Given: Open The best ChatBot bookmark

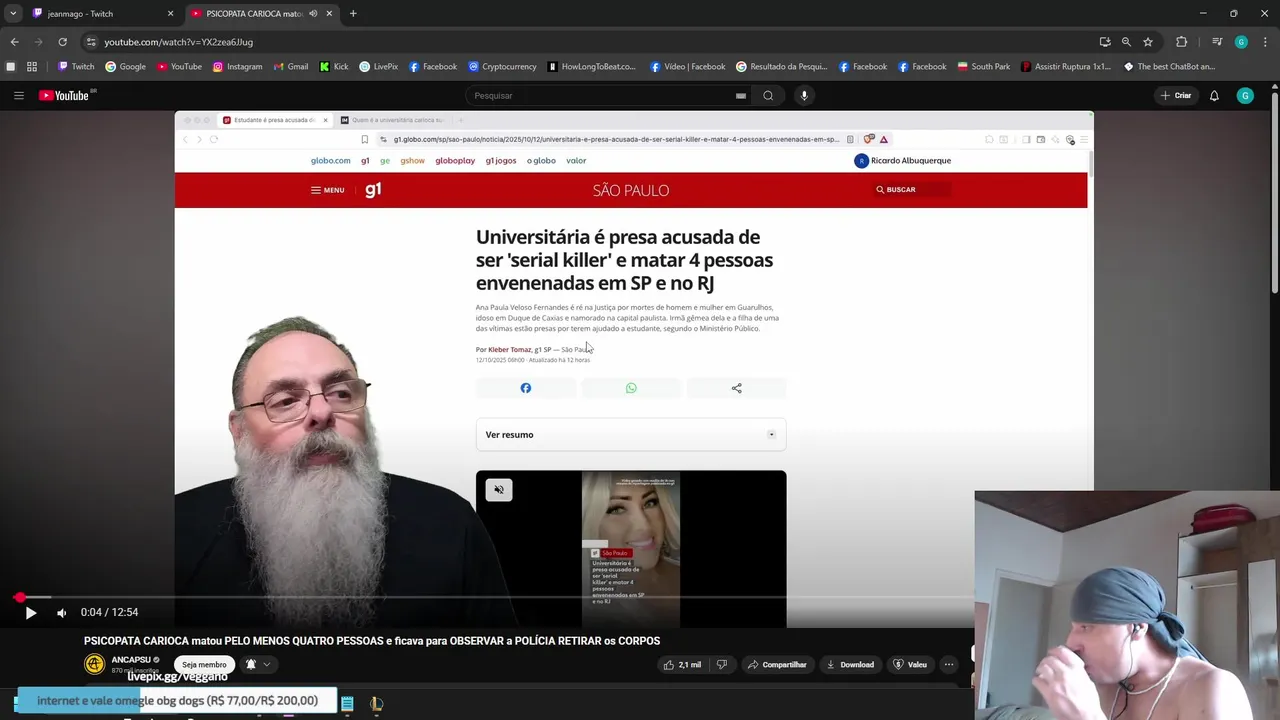Looking at the screenshot, I should tap(1169, 67).
